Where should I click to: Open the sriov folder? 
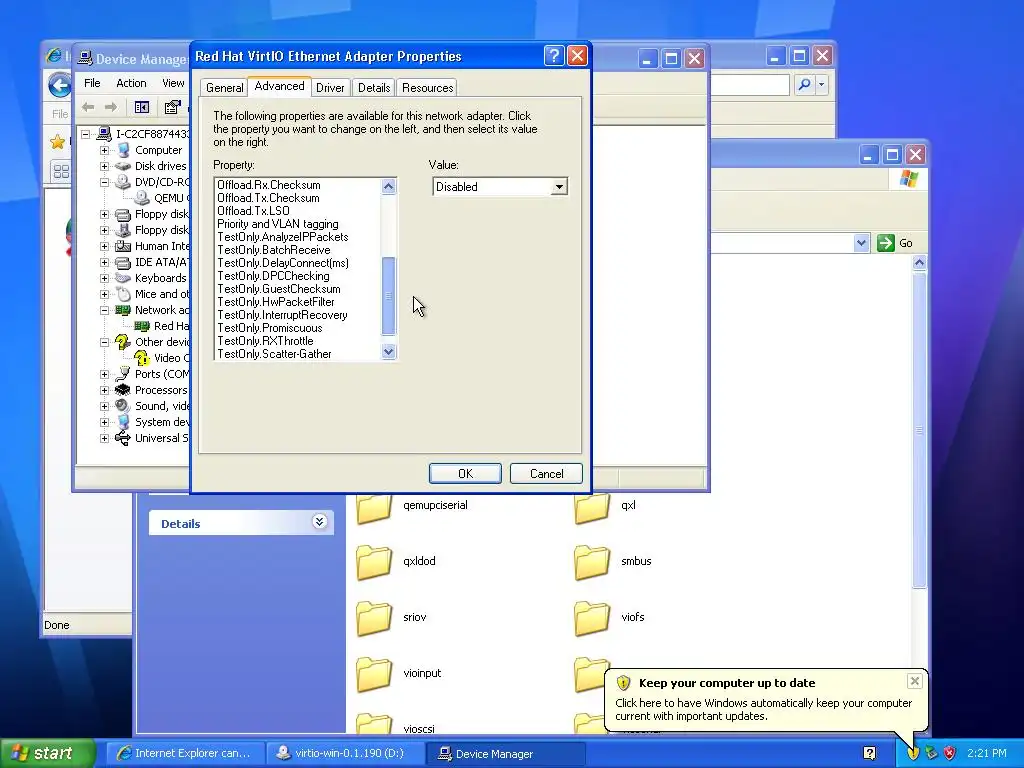click(x=374, y=618)
